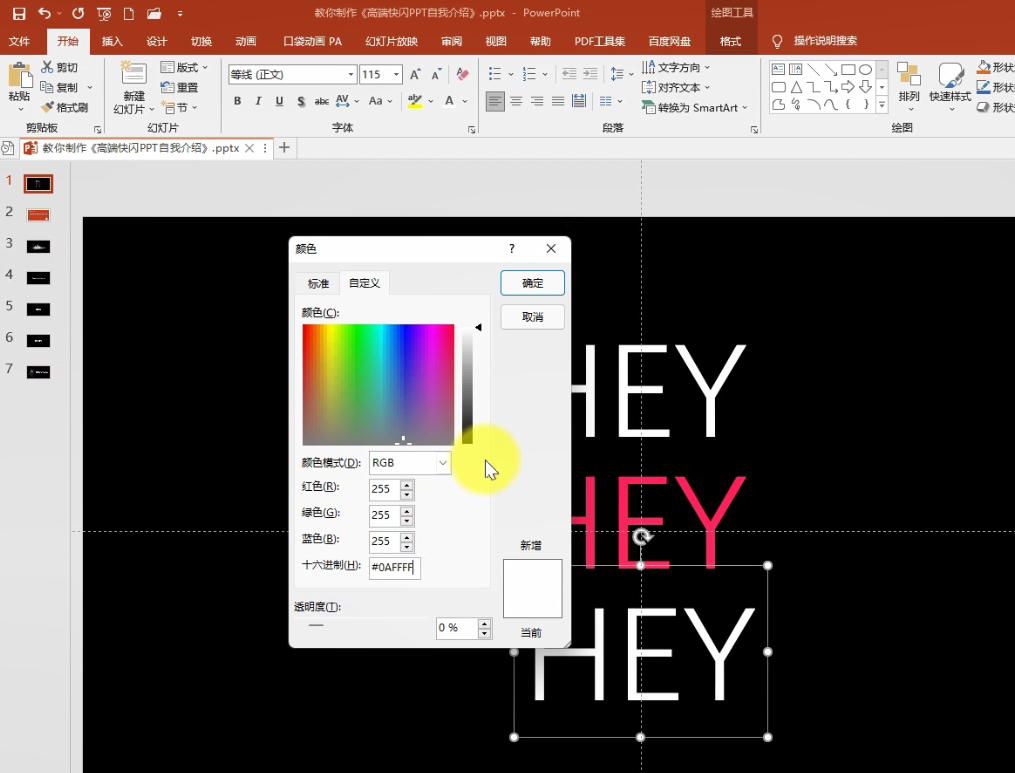Image resolution: width=1015 pixels, height=773 pixels.
Task: Open Quick Styles (快速样式) gallery
Action: (x=950, y=86)
